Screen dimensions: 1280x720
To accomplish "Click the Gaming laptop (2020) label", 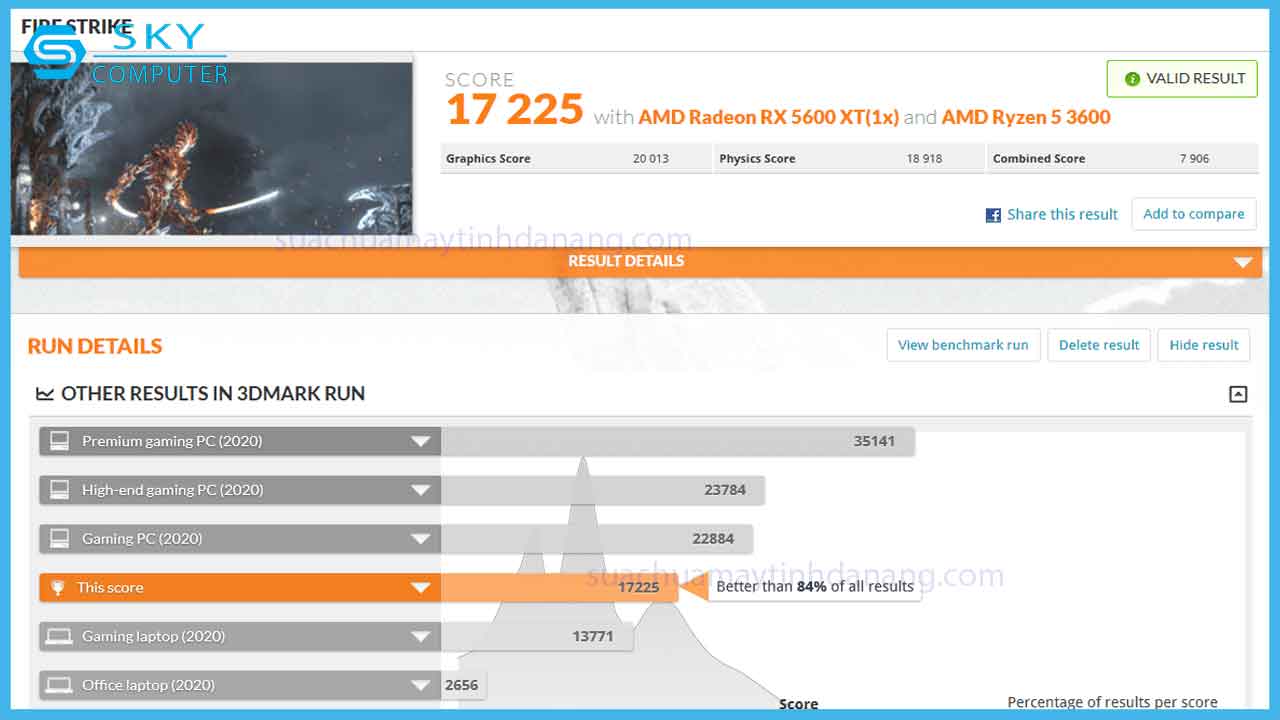I will coord(153,636).
